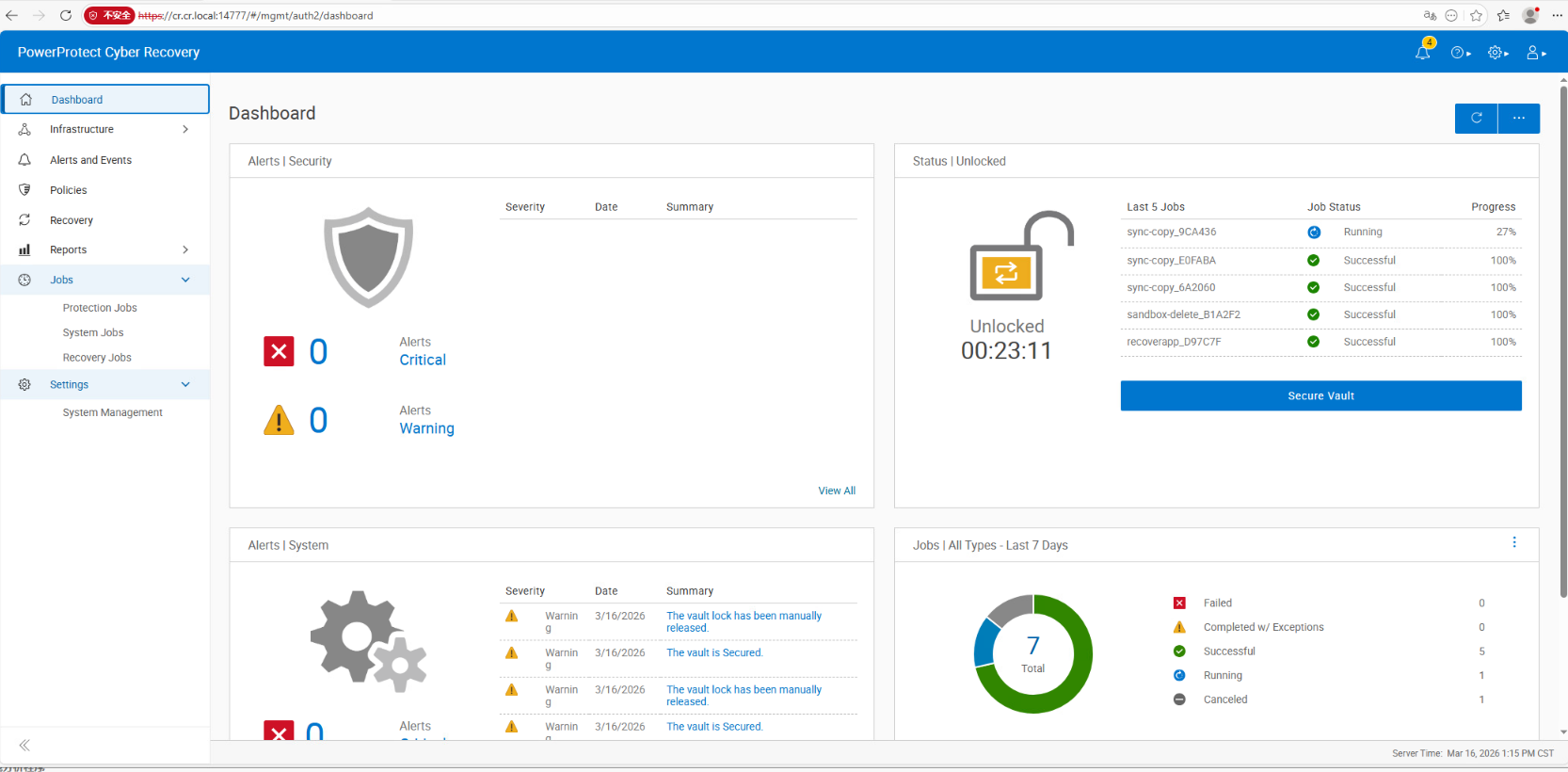The height and width of the screenshot is (772, 1568).
Task: Click the success check icon for sync-copy_E0FABA
Action: point(1314,261)
